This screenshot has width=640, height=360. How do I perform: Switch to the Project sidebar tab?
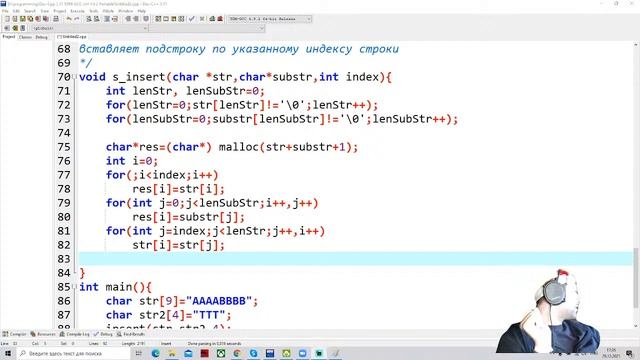[9, 37]
